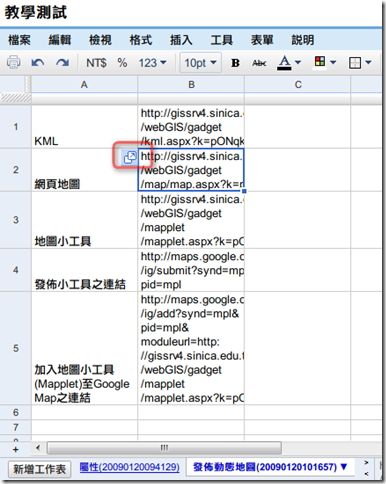This screenshot has width=386, height=484.
Task: Select the ig/submit URL cell in row 4
Action: [191, 270]
